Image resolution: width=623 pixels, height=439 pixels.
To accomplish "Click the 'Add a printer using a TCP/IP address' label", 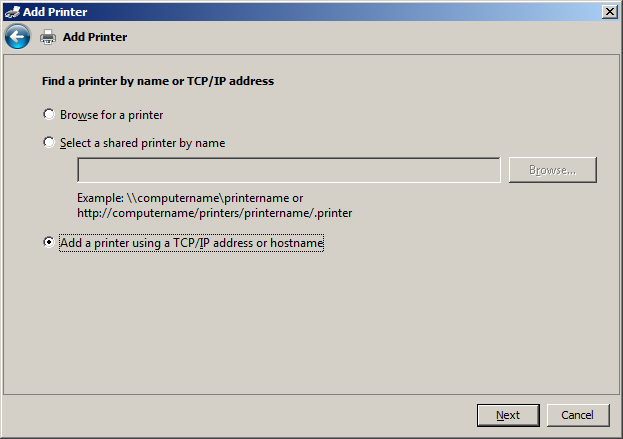I will [x=191, y=243].
